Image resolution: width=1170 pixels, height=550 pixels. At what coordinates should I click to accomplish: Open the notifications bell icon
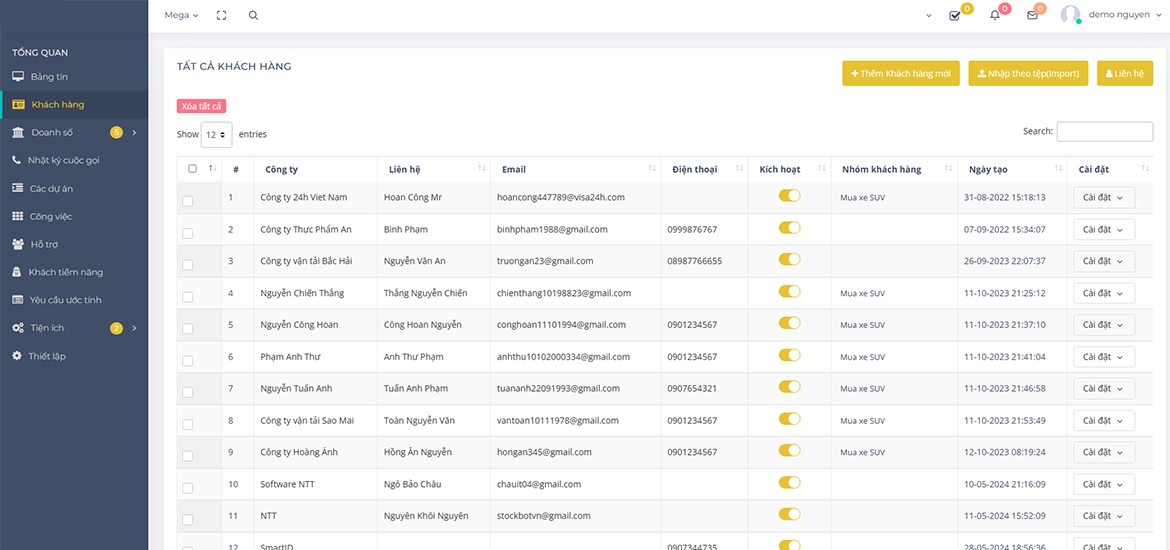995,15
